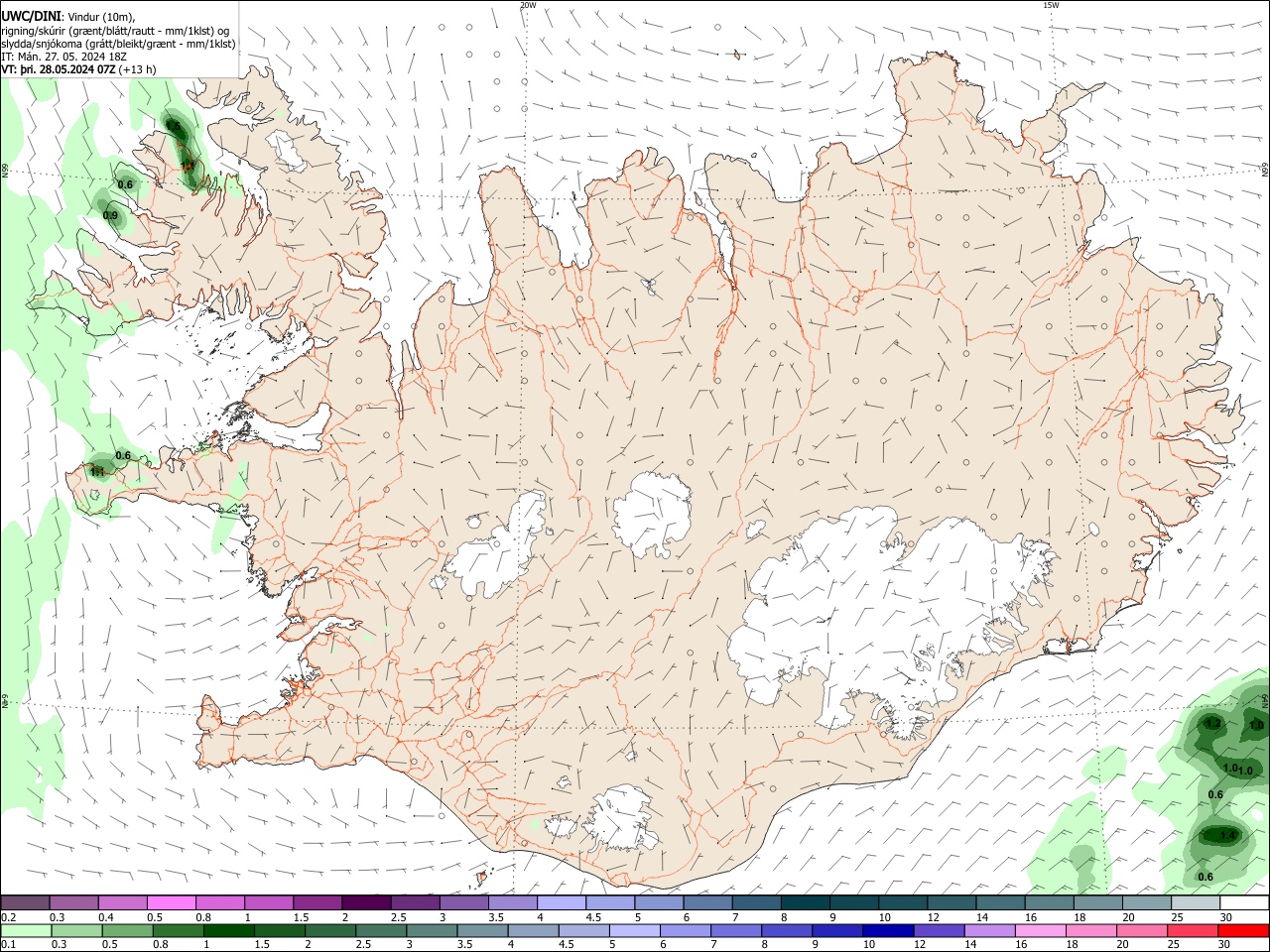The image size is (1270, 952).
Task: Pick lower-row bright red swatch after 30
Action: tap(1244, 930)
